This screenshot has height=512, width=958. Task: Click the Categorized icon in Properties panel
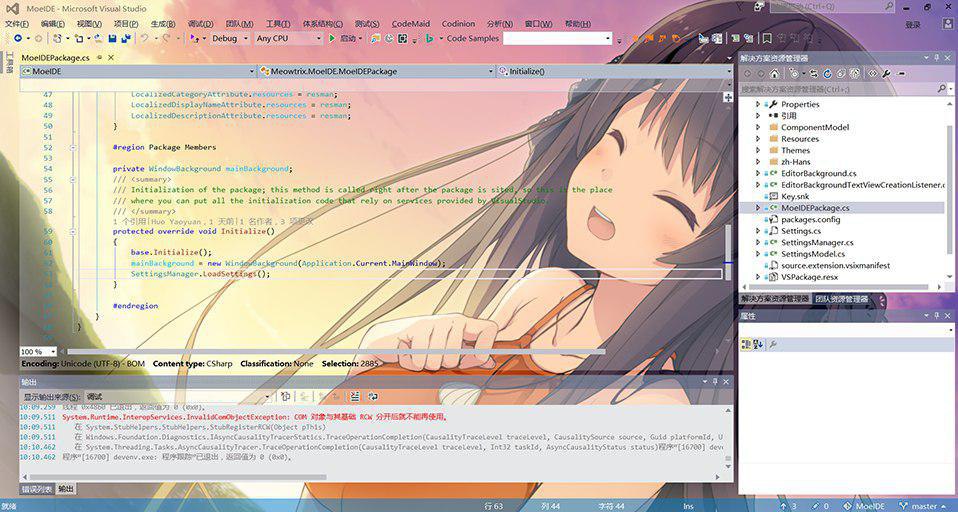coord(745,345)
